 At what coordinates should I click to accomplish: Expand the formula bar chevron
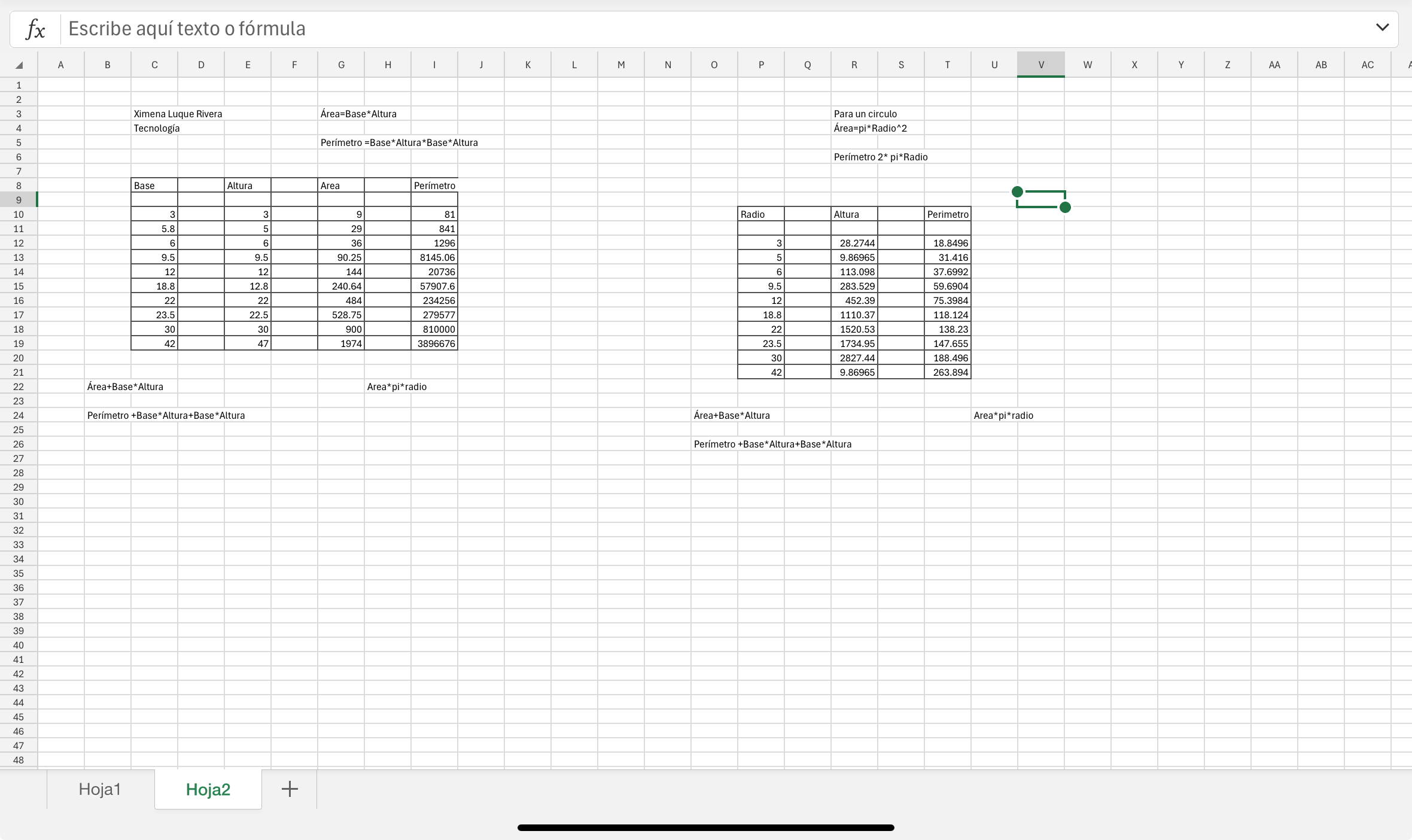click(1382, 28)
